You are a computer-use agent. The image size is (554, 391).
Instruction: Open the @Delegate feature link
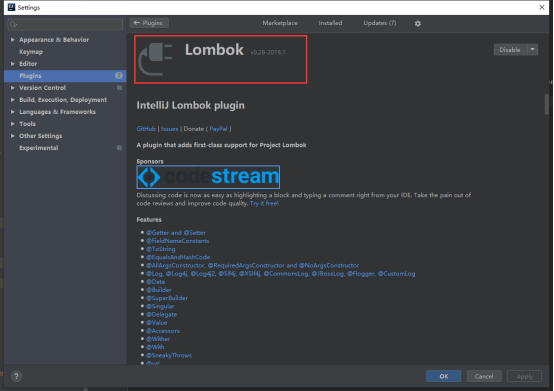coord(161,314)
